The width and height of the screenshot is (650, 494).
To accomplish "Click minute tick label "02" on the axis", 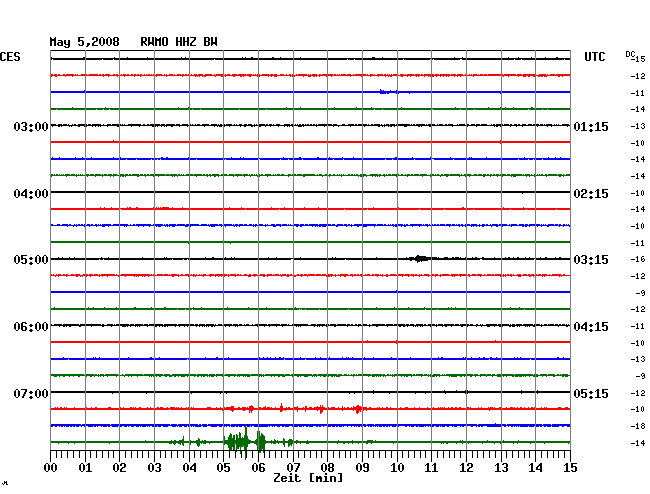I will [x=119, y=467].
